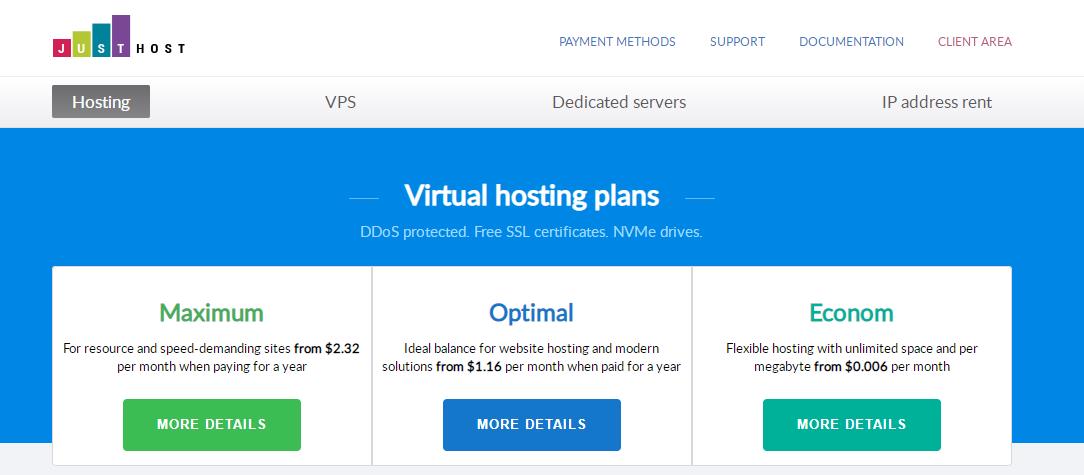Go to IP address rent tab
The width and height of the screenshot is (1084, 475).
point(936,102)
